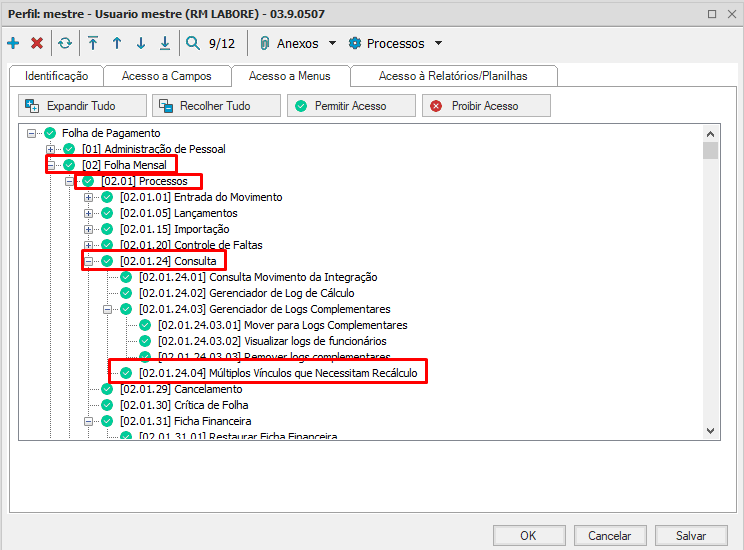Screen dimensions: 744x550
Task: Close the Perfil window
Action: [x=732, y=14]
